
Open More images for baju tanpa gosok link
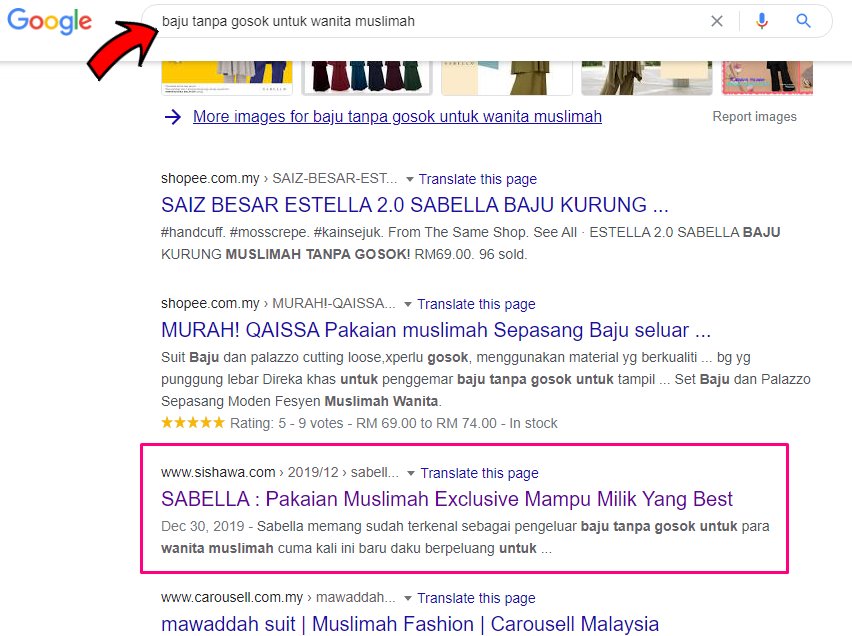[x=397, y=116]
